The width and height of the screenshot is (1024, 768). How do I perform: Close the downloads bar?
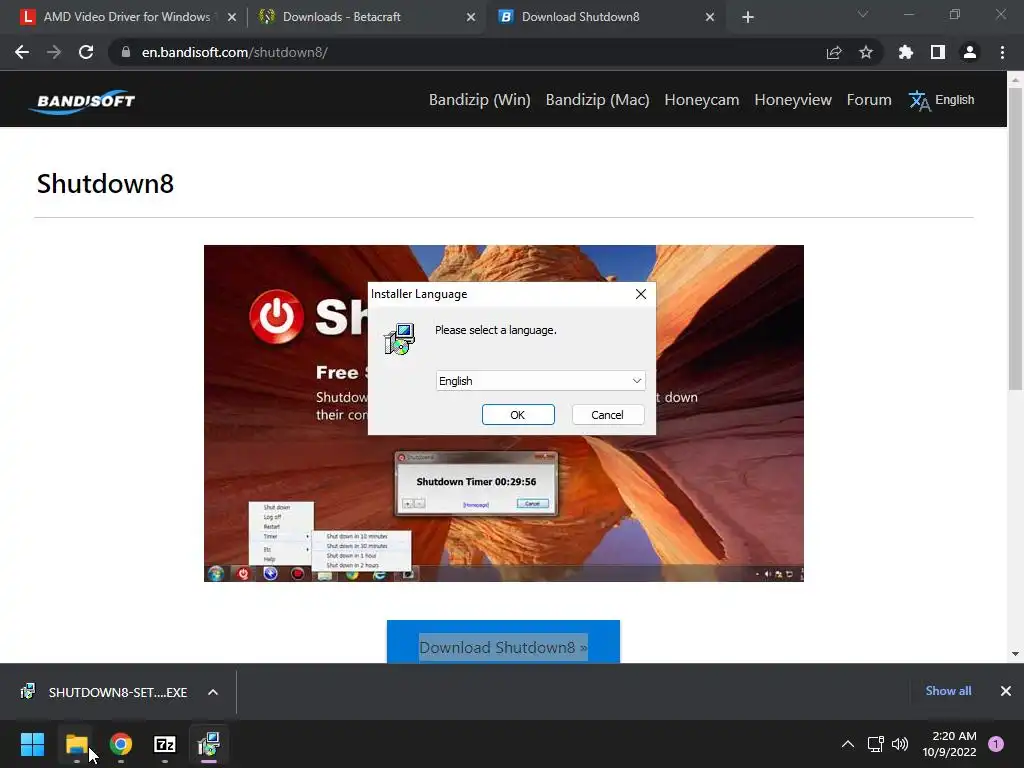(x=1006, y=691)
